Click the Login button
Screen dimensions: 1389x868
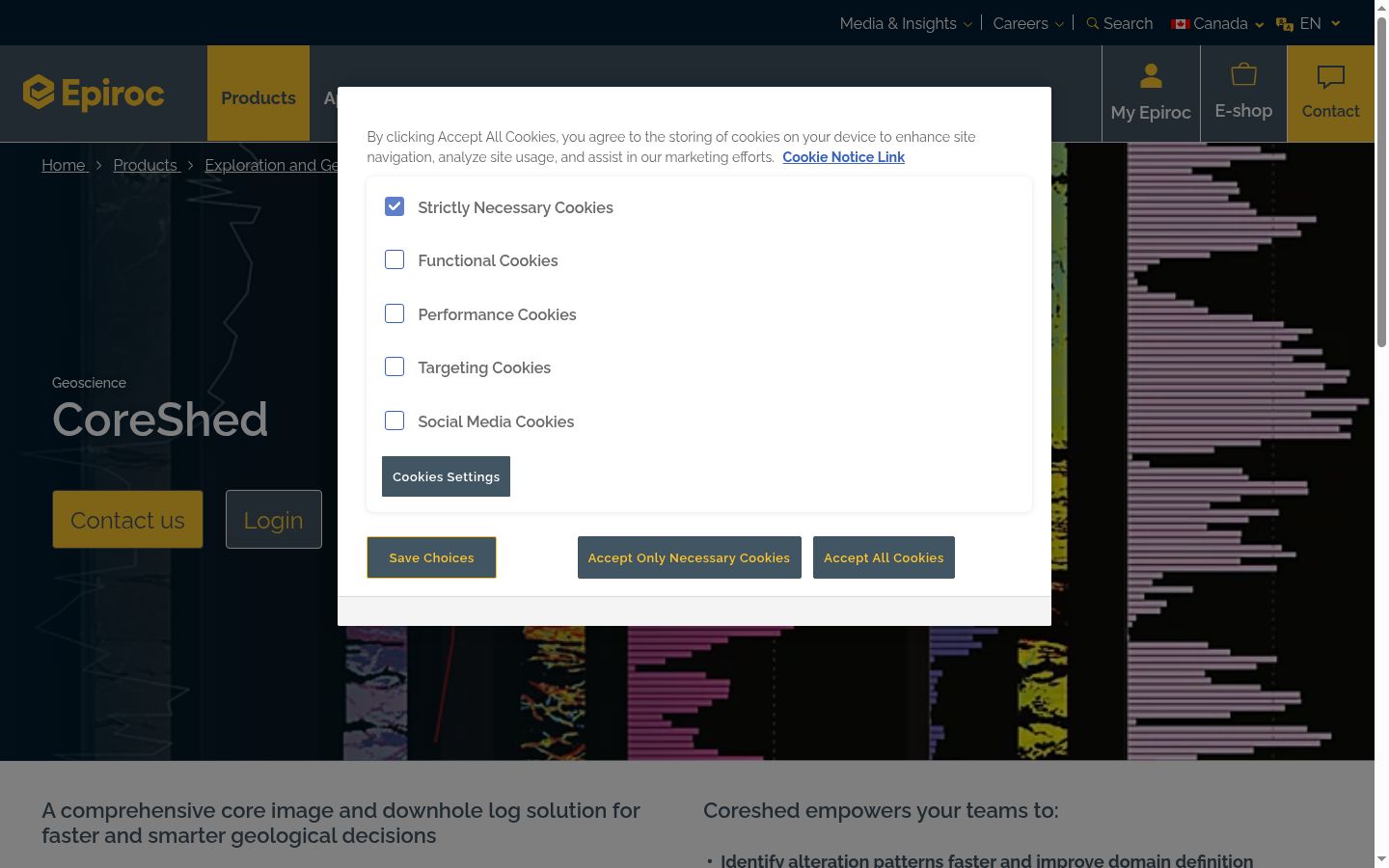coord(274,520)
